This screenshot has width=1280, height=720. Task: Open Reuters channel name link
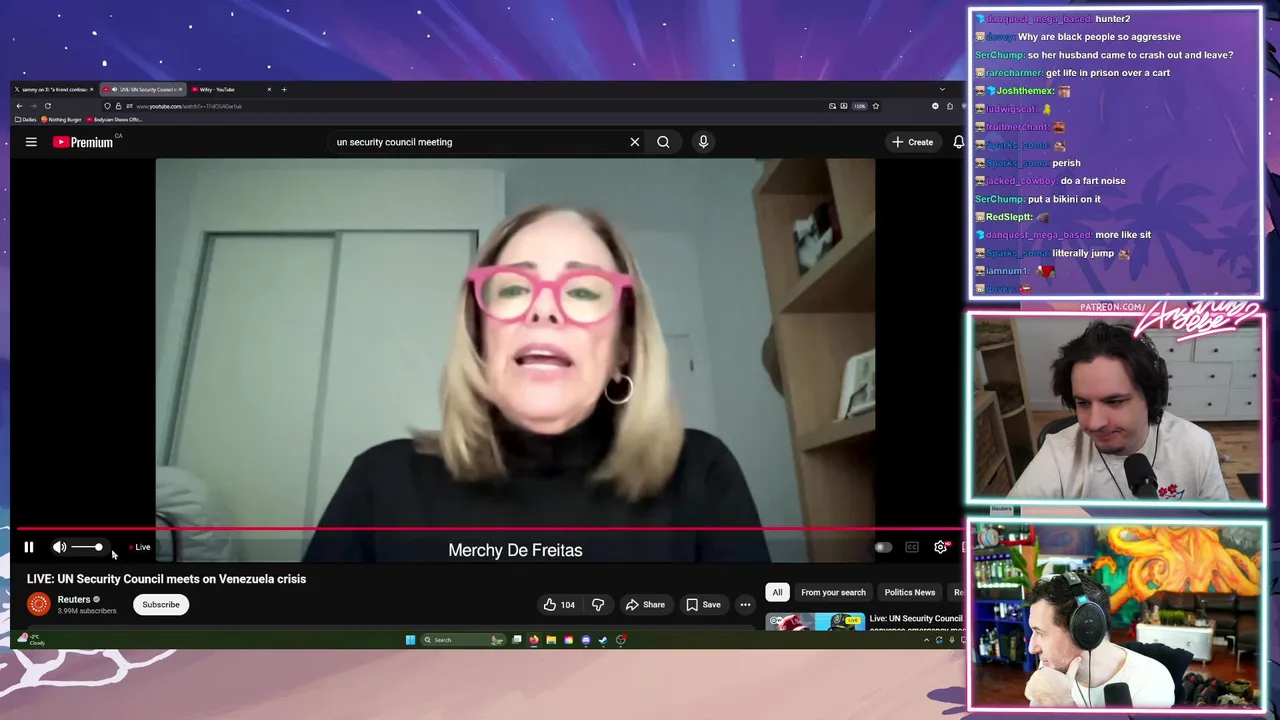74,599
